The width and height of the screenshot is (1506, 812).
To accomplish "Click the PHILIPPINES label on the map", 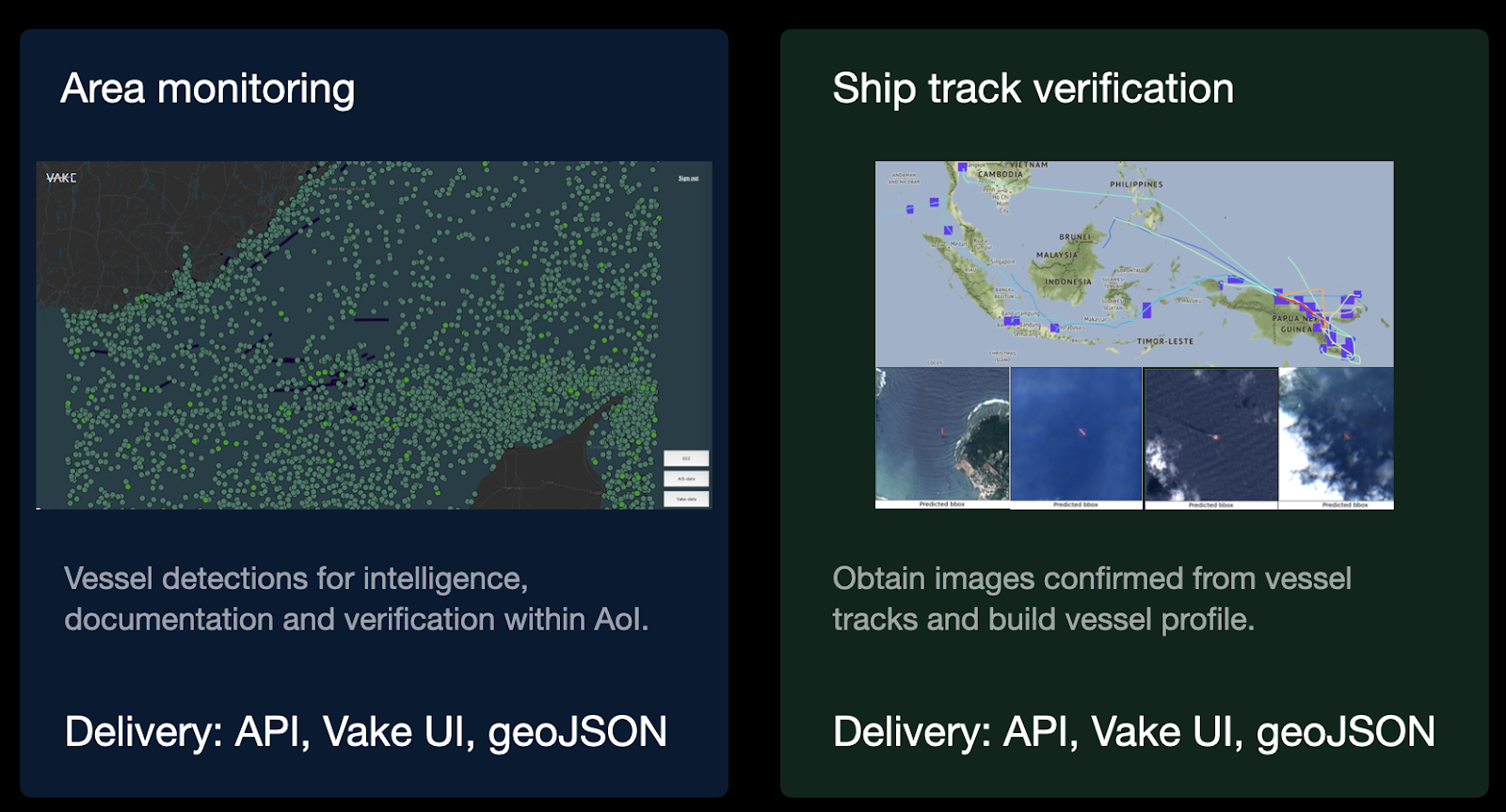I will pyautogui.click(x=1136, y=184).
